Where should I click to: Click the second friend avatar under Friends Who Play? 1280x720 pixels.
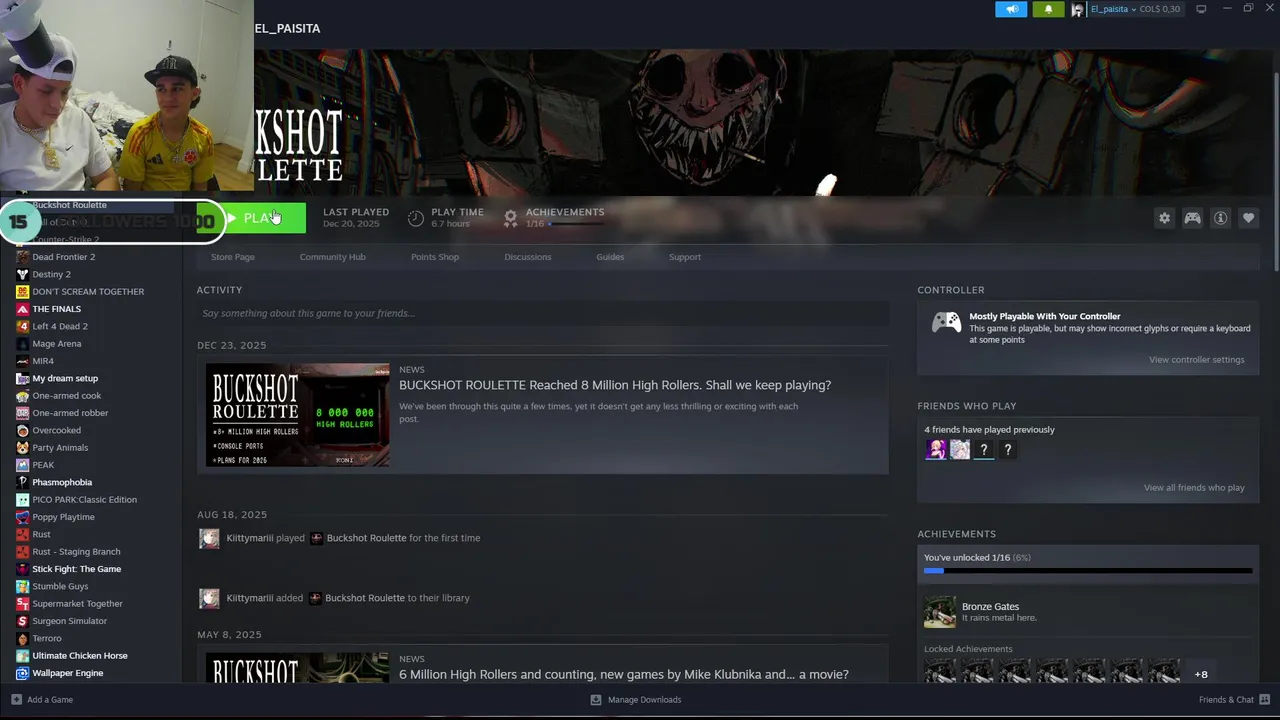pos(960,450)
